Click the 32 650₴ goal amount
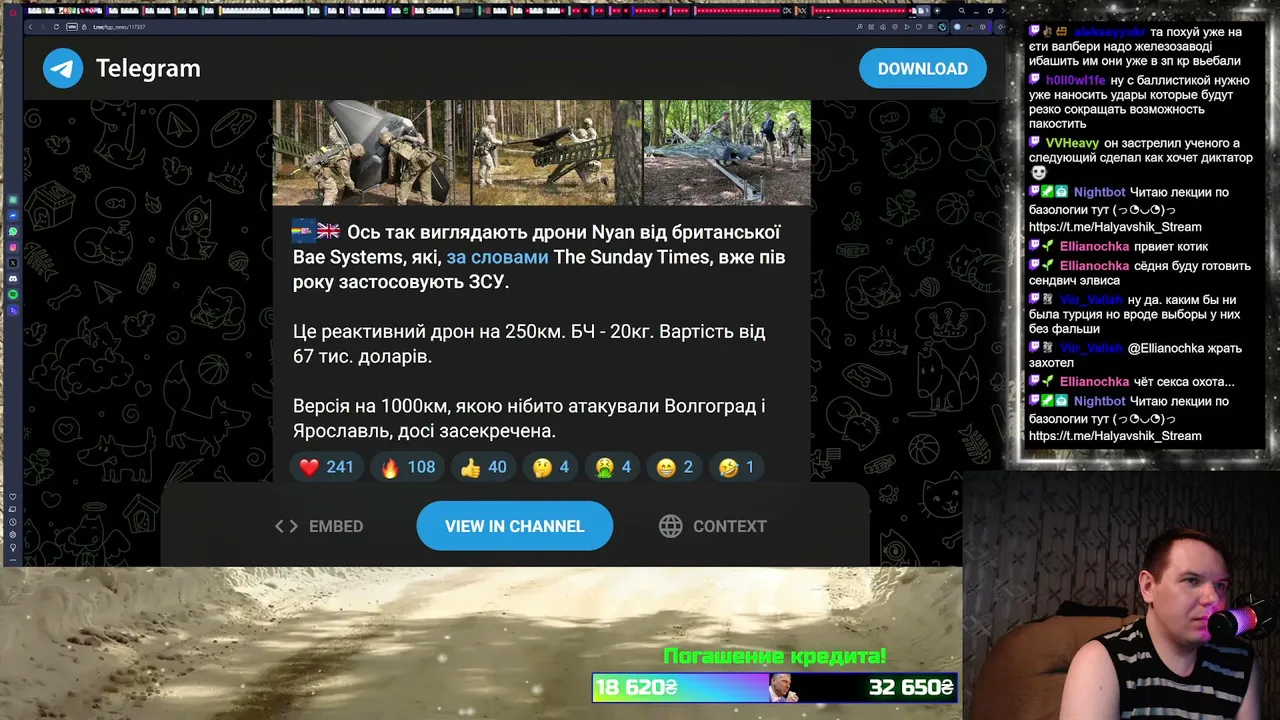1280x720 pixels. coord(910,687)
